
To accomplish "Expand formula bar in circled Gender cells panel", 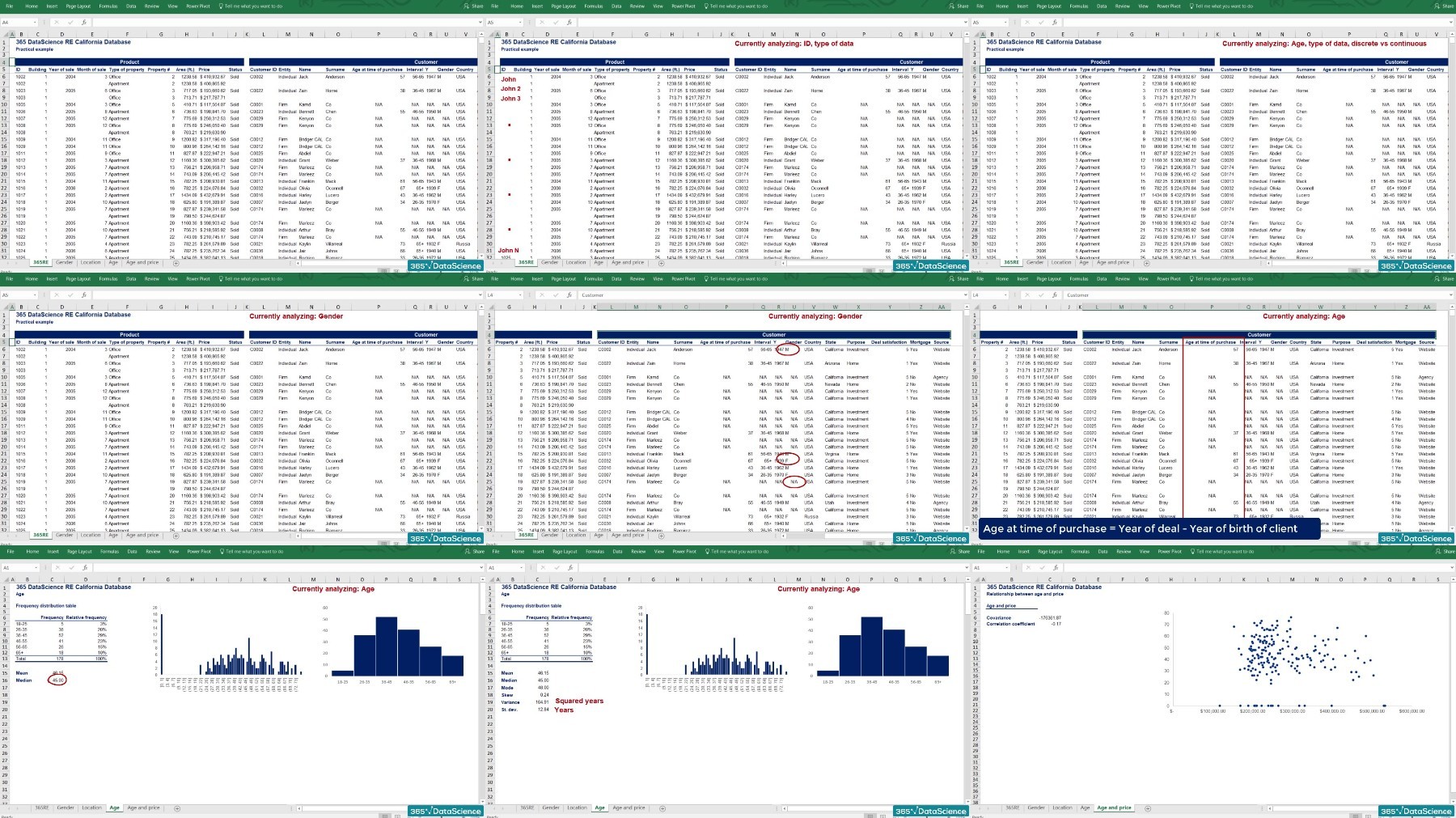I will click(x=966, y=295).
